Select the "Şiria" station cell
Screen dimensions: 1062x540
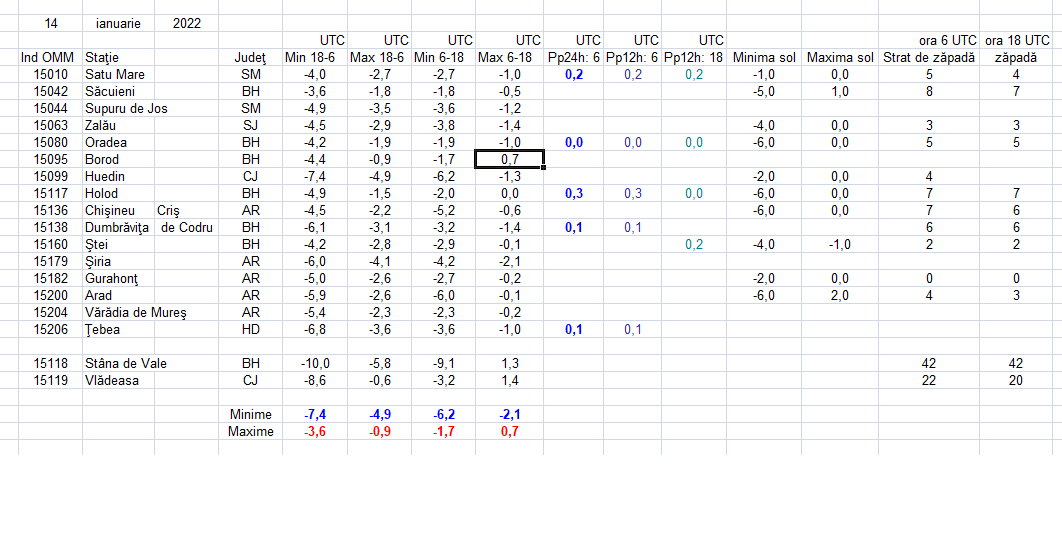tap(98, 262)
